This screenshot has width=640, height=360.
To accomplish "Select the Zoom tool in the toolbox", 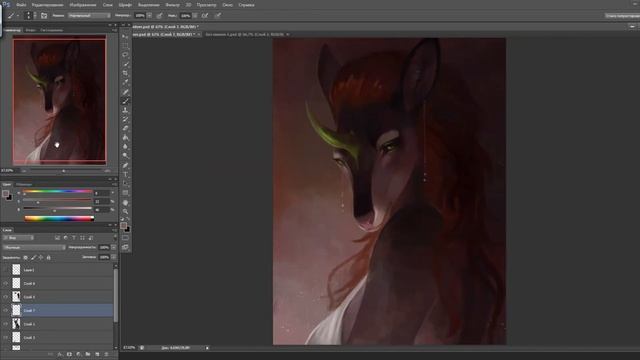I will click(x=125, y=211).
